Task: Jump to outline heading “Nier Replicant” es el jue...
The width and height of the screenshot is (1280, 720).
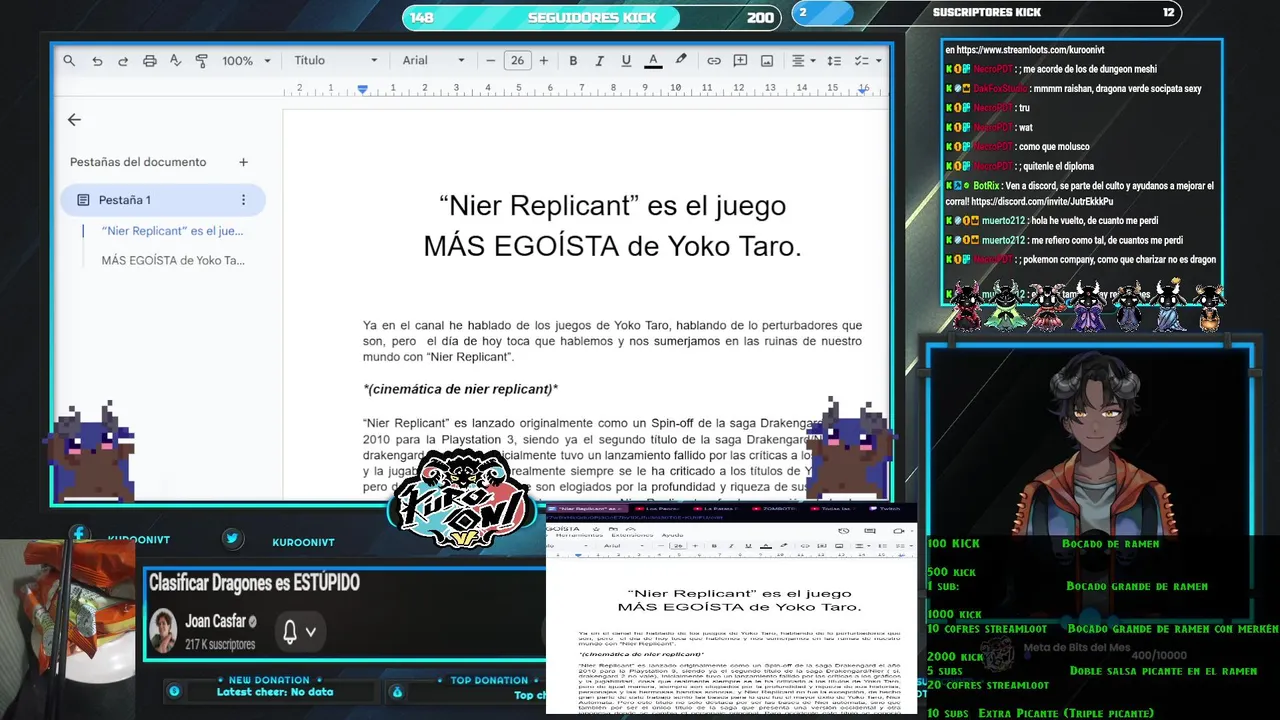Action: pyautogui.click(x=172, y=231)
